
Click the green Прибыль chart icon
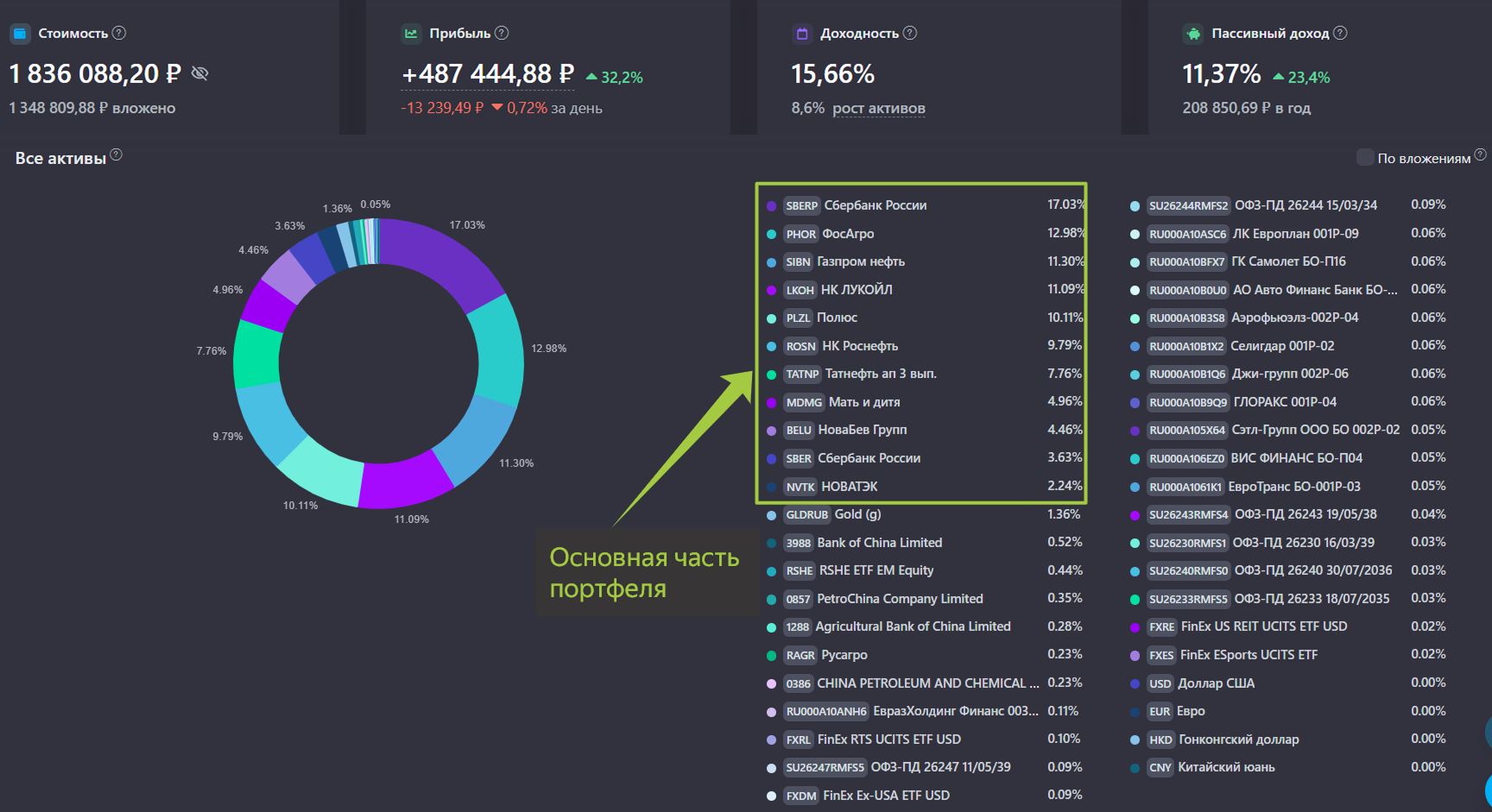click(x=411, y=34)
